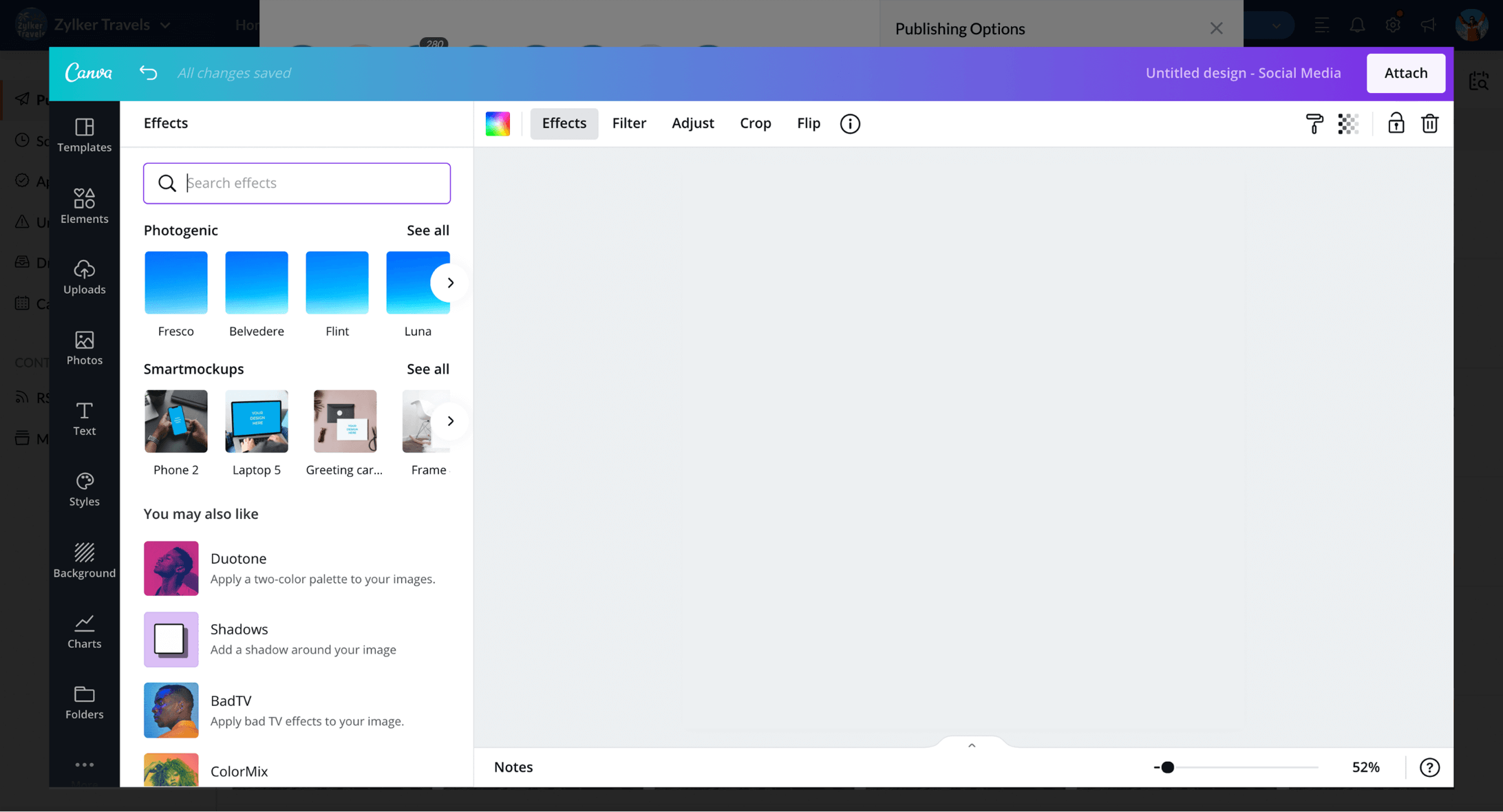1503x812 pixels.
Task: Open the Uploads panel
Action: (x=84, y=277)
